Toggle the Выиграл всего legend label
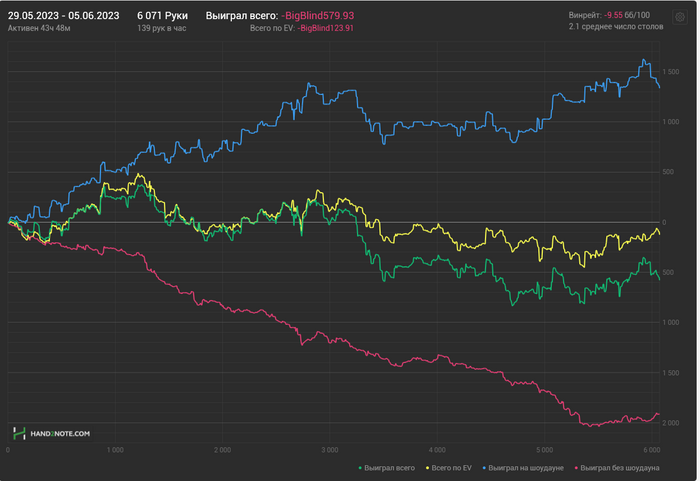The width and height of the screenshot is (700, 481). (393, 468)
